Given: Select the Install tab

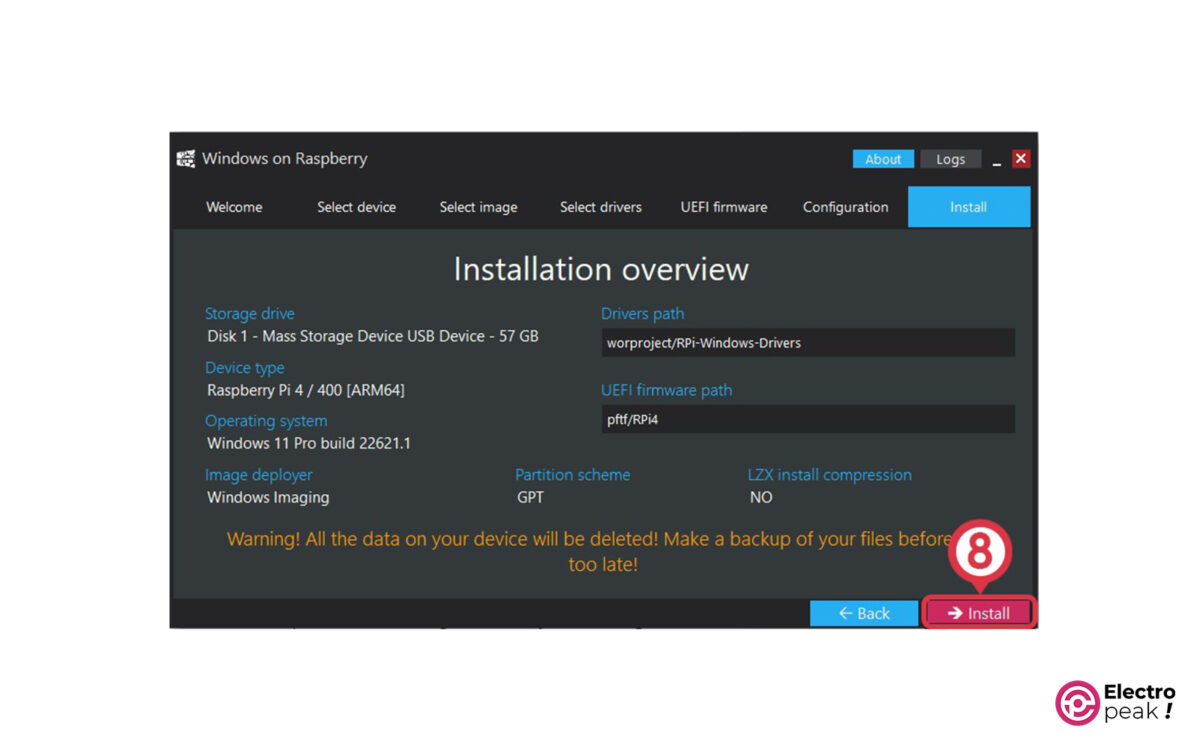Looking at the screenshot, I should pyautogui.click(x=969, y=207).
